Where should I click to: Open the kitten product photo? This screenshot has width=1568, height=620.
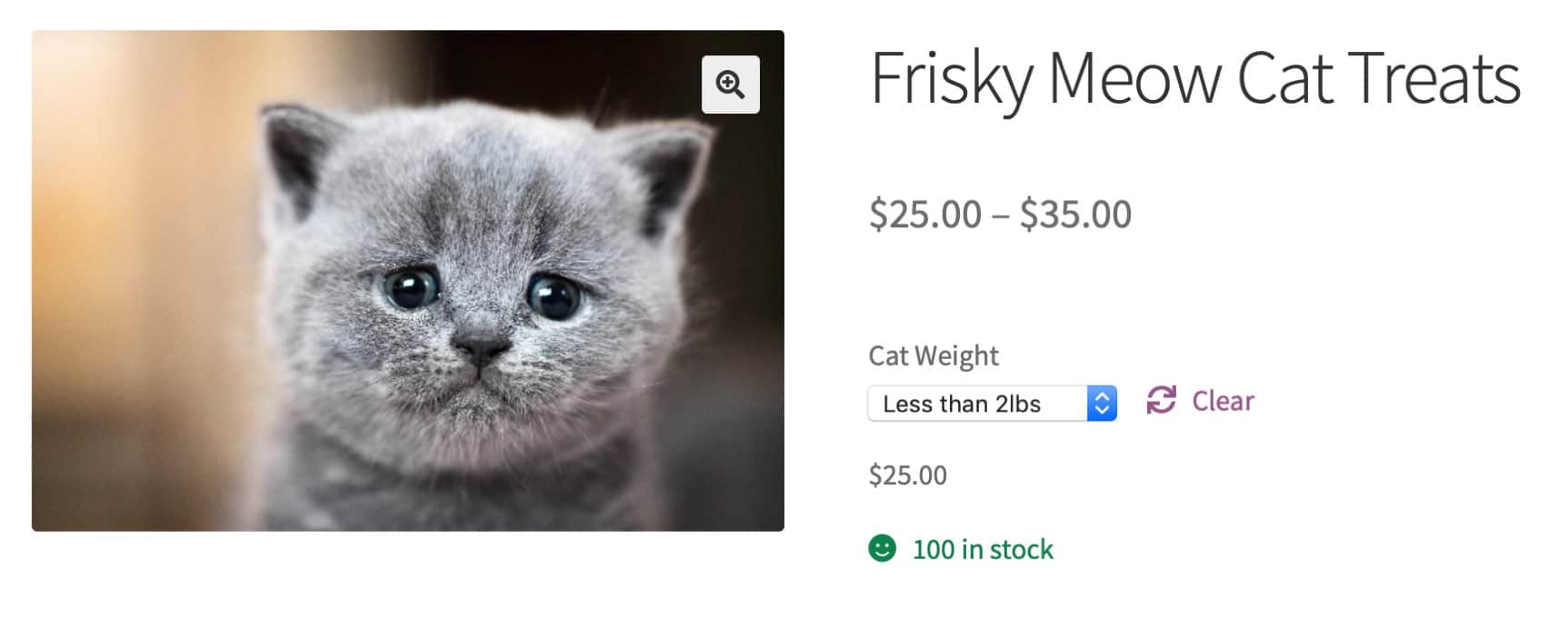pos(407,280)
